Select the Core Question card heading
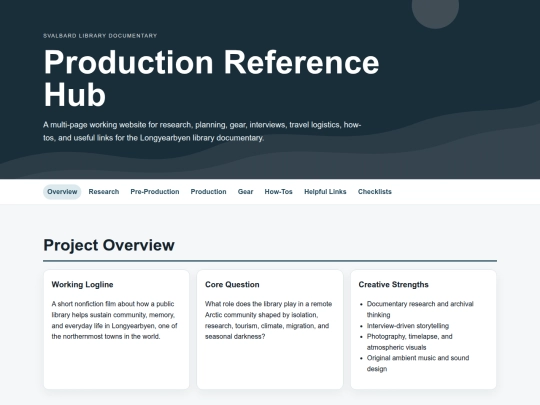 [232, 284]
